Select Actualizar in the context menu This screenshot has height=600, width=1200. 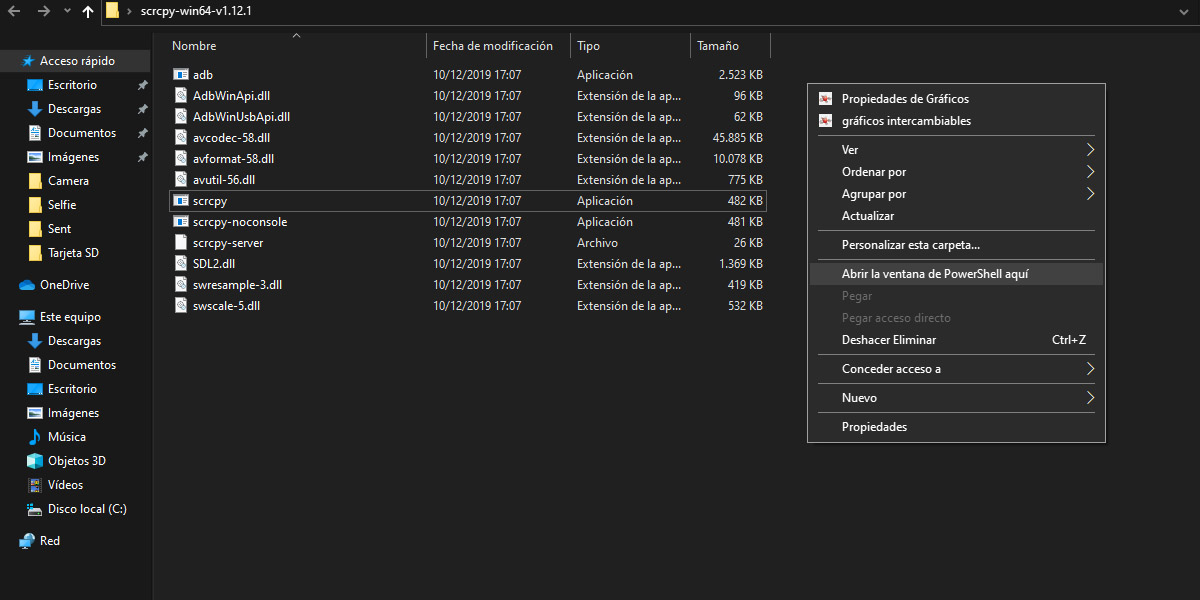[x=868, y=216]
